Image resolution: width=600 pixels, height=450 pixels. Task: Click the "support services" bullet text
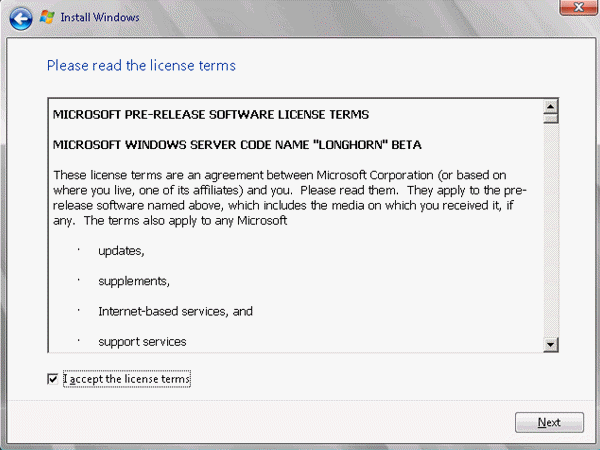coord(142,342)
